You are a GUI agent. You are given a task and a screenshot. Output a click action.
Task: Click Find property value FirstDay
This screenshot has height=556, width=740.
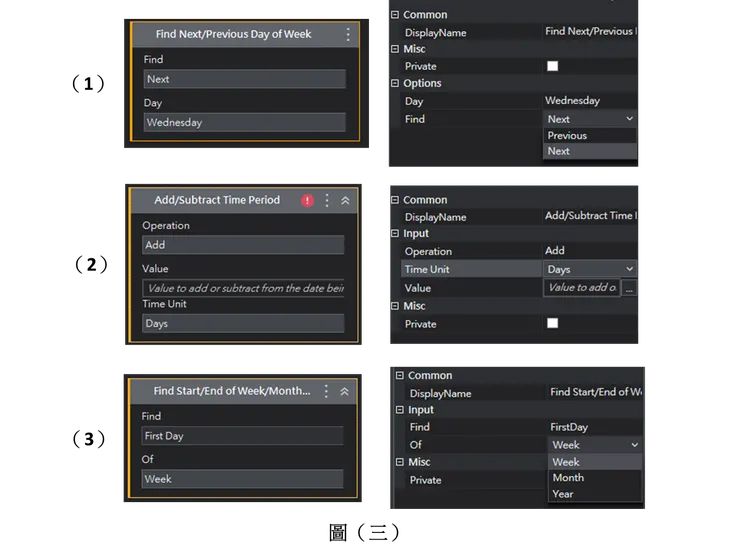569,427
